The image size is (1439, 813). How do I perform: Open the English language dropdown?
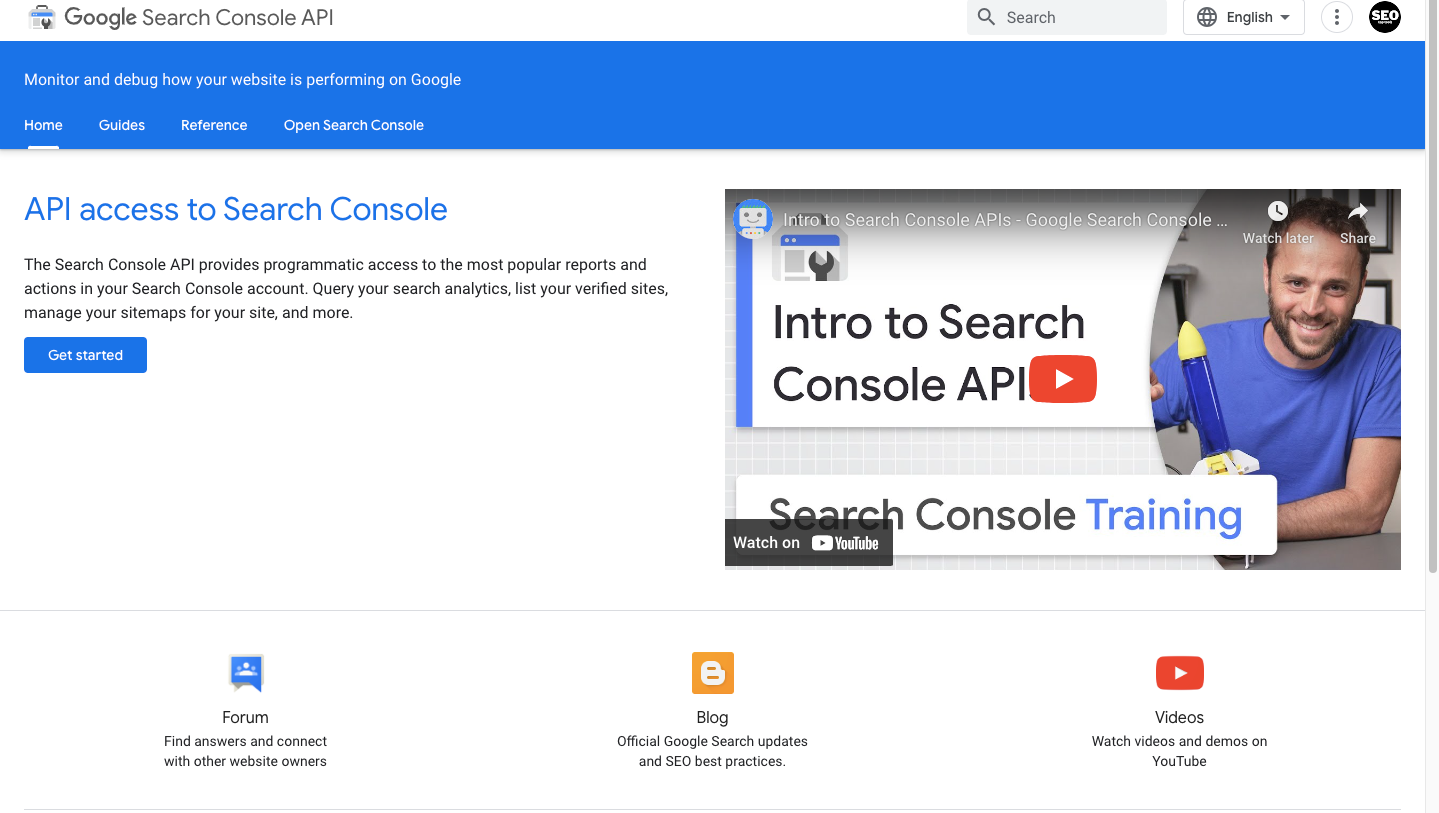pyautogui.click(x=1244, y=17)
